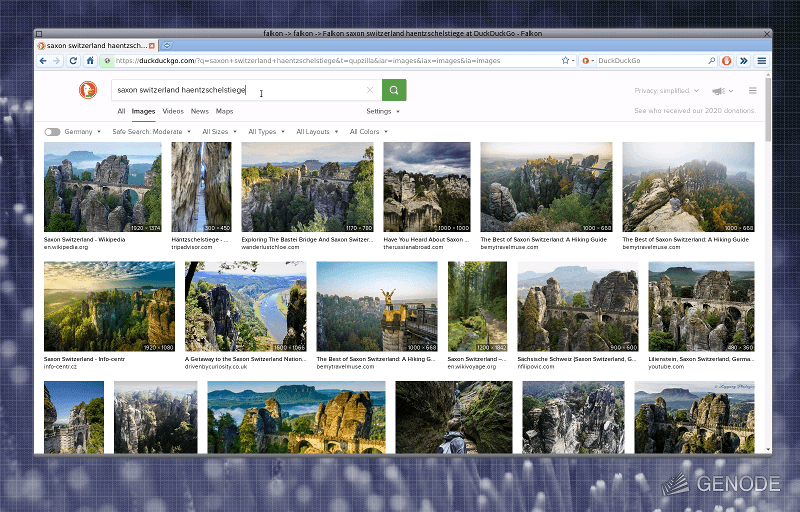The height and width of the screenshot is (512, 800).
Task: Toggle the Germany region switch
Action: click(52, 132)
